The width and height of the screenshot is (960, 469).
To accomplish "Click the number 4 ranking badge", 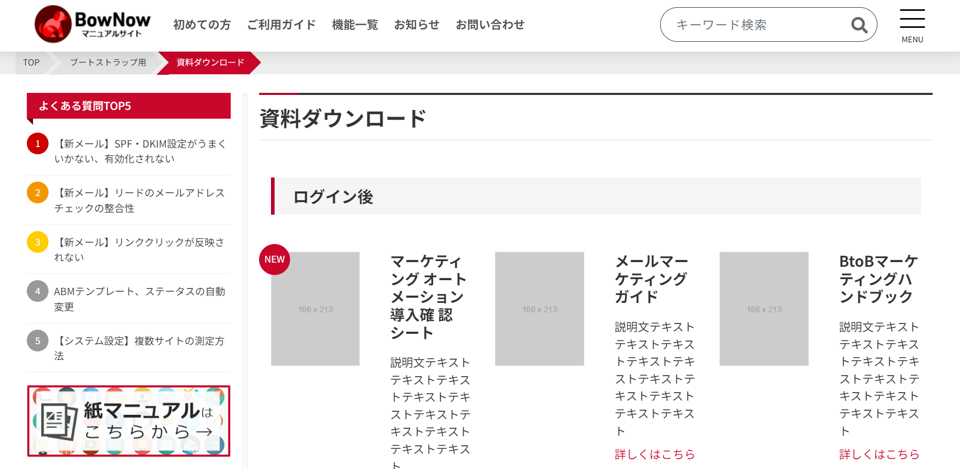I will click(x=37, y=291).
